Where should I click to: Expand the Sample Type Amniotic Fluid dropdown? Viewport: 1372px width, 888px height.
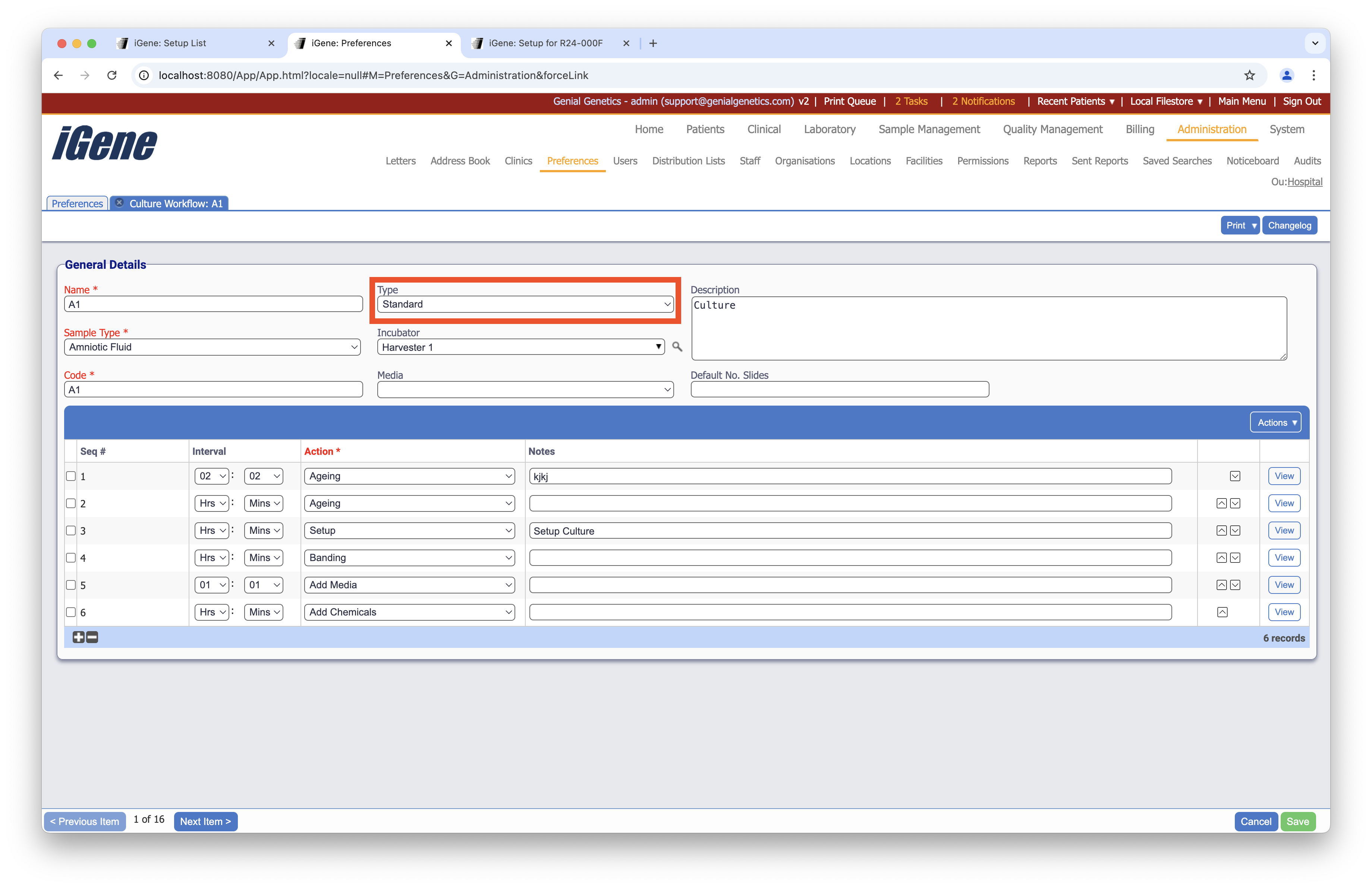[212, 347]
